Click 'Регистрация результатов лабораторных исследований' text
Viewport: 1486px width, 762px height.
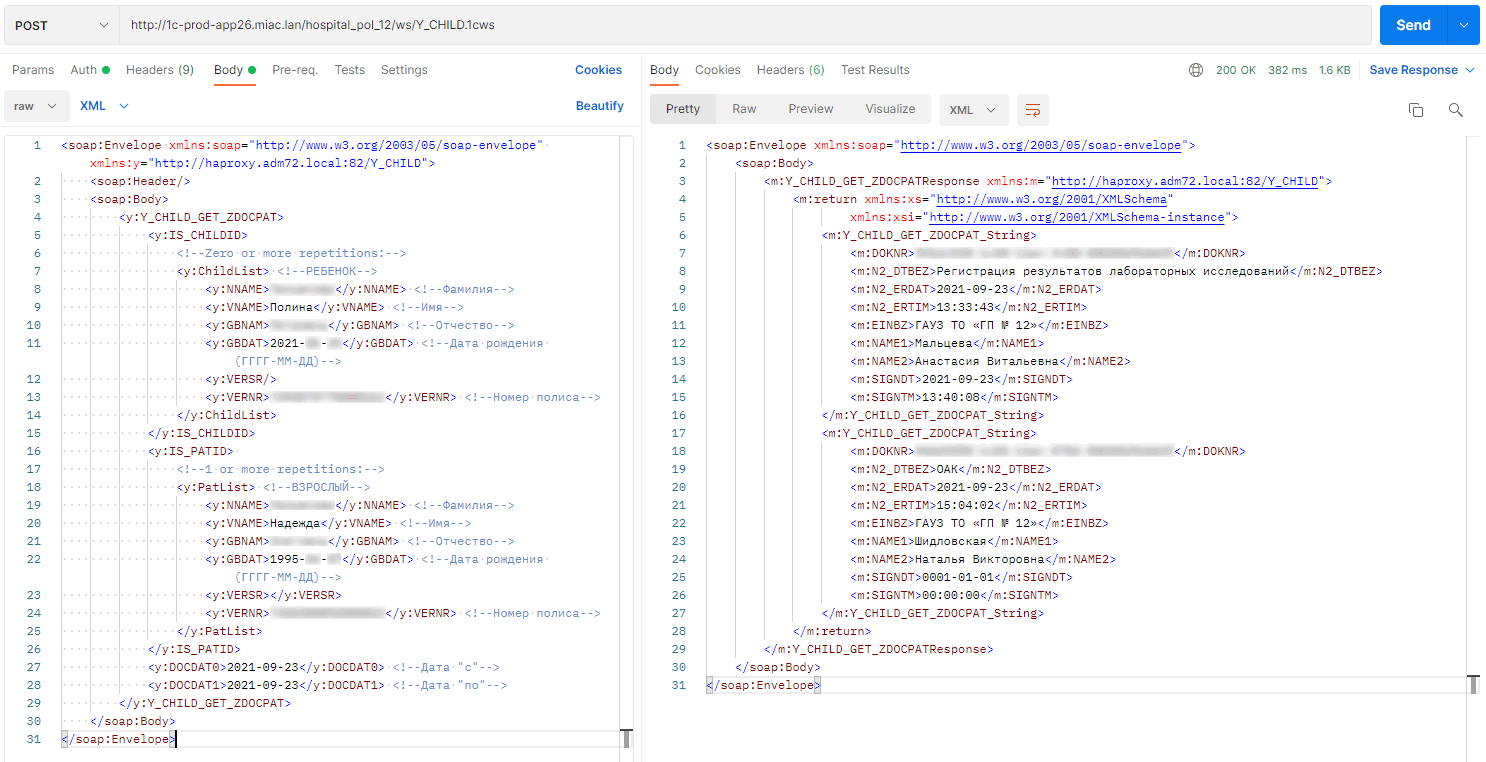click(x=1111, y=271)
